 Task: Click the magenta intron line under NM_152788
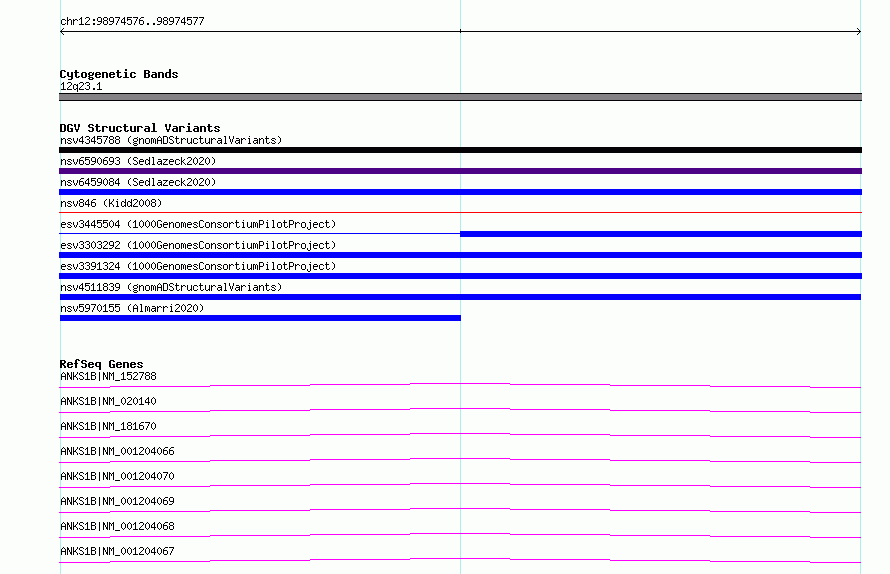(460, 384)
